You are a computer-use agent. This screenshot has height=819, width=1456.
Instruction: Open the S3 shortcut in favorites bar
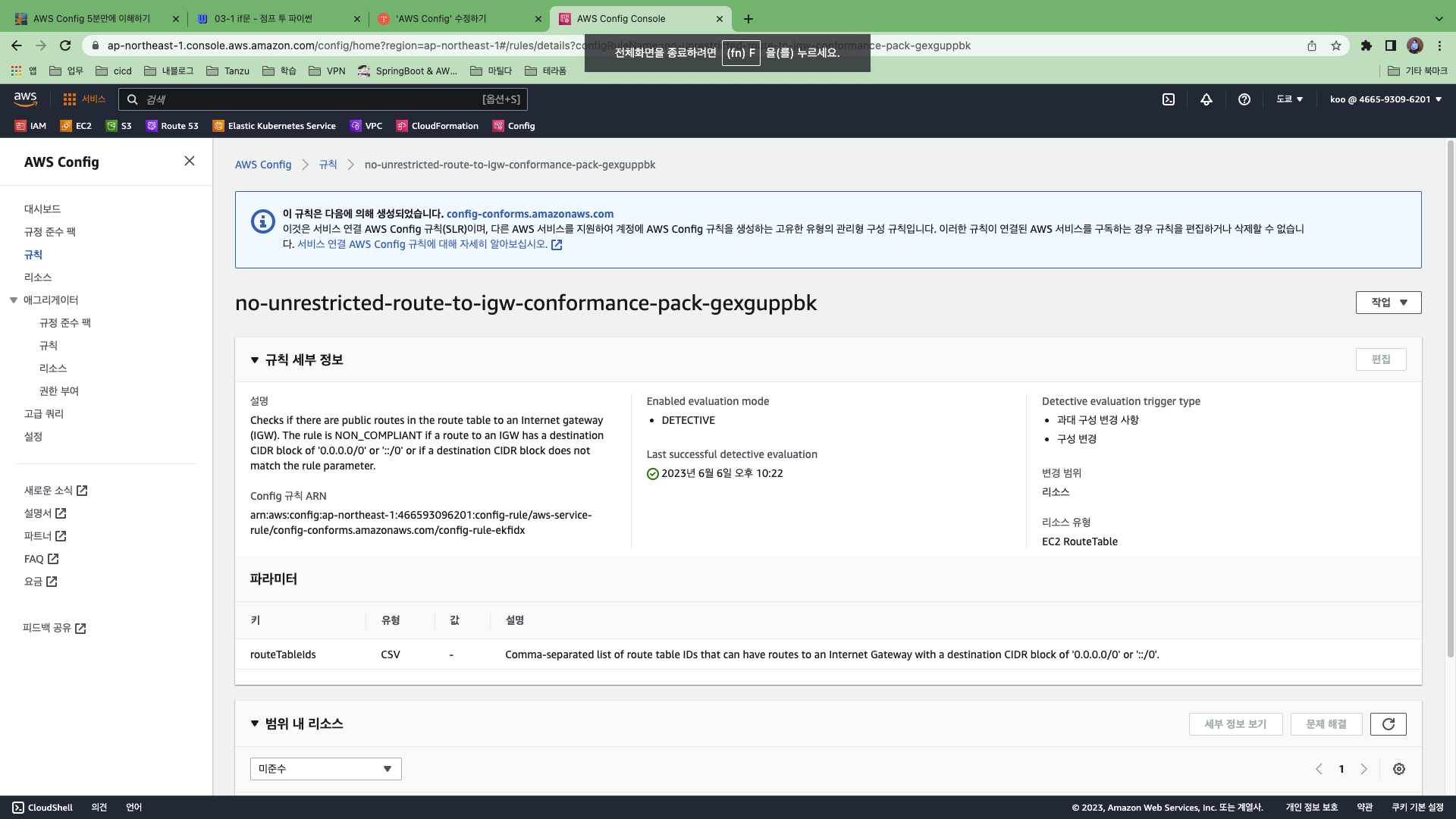119,126
